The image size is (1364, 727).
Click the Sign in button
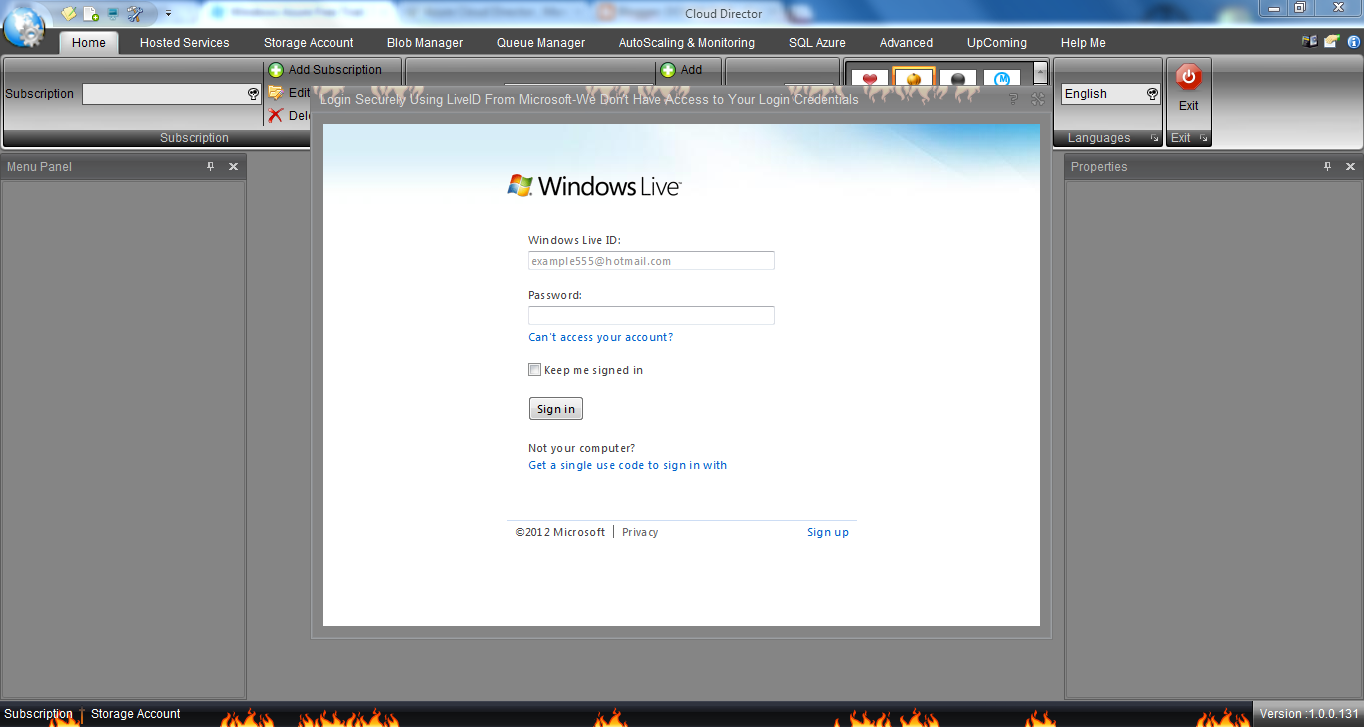(555, 409)
